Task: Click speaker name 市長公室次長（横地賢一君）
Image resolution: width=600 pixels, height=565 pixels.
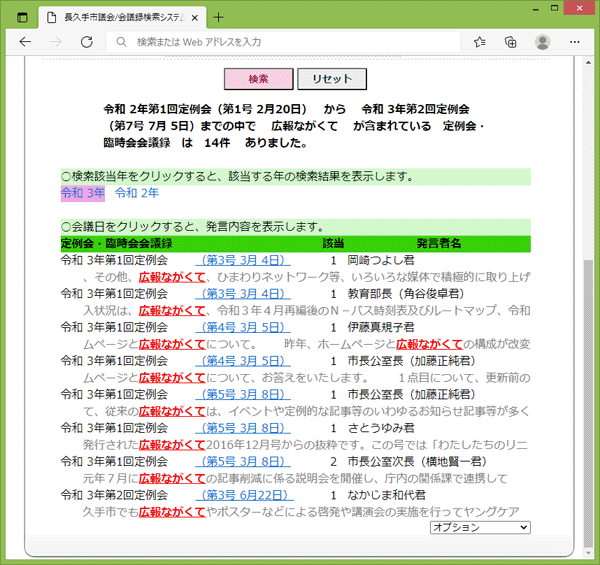Action: [417, 462]
